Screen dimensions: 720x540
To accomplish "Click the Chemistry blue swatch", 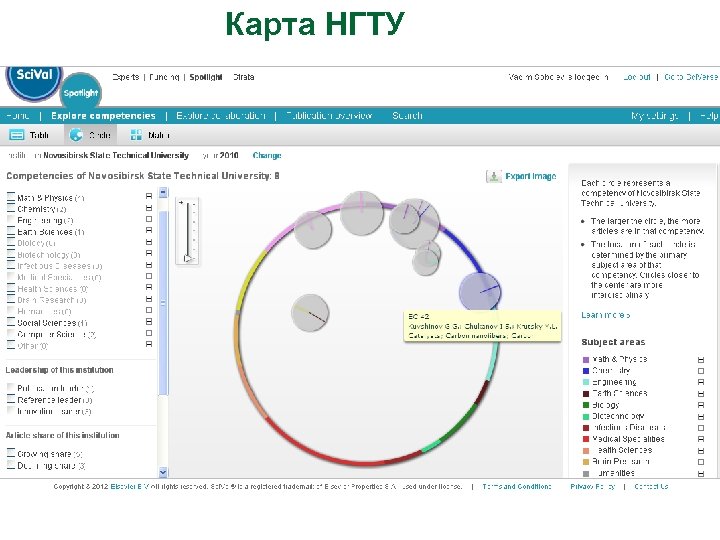I will pyautogui.click(x=585, y=371).
